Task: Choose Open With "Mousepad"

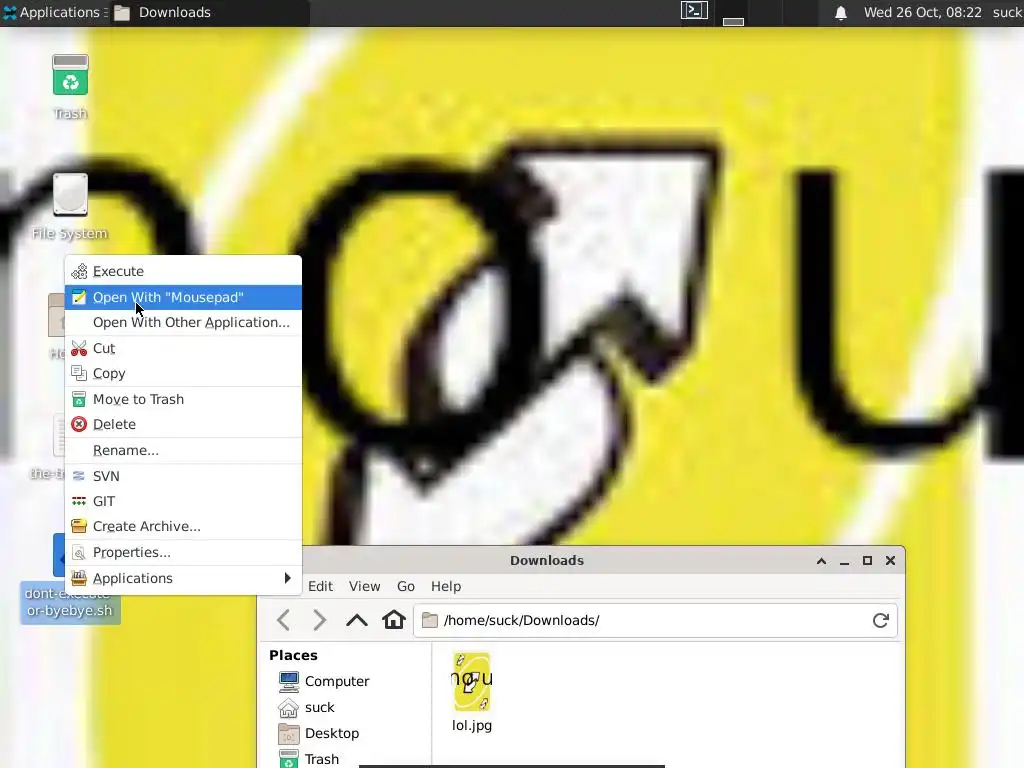Action: click(x=183, y=297)
